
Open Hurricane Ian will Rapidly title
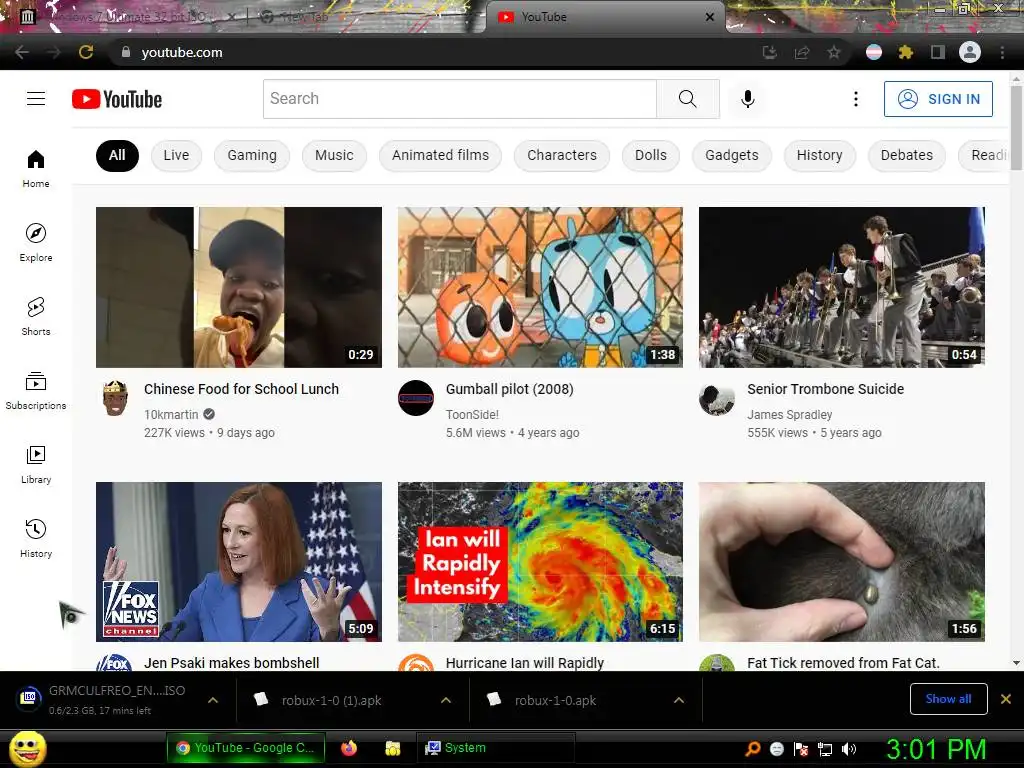[x=524, y=663]
